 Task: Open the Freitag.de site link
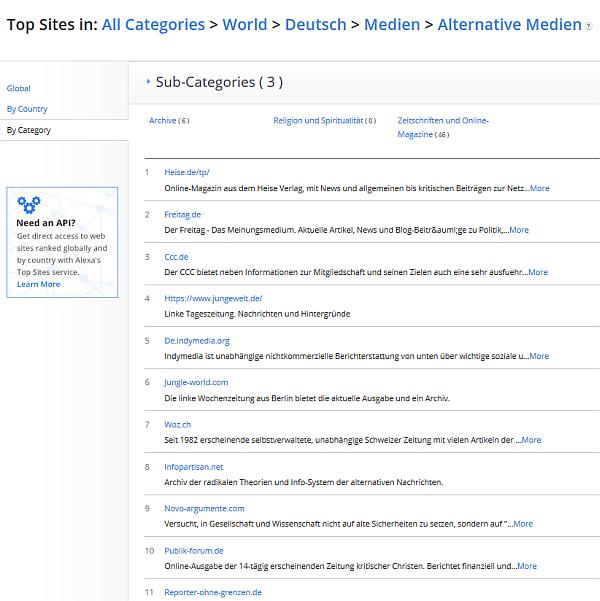182,215
